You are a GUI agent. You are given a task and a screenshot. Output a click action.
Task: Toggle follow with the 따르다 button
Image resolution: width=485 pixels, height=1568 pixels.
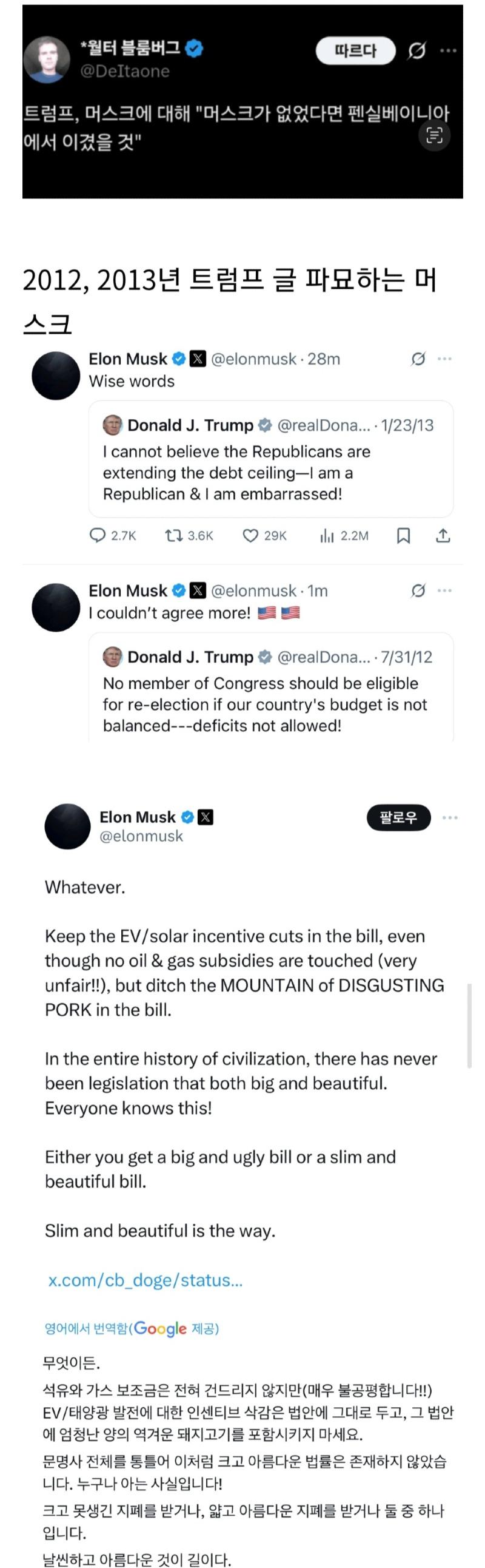coord(355,51)
